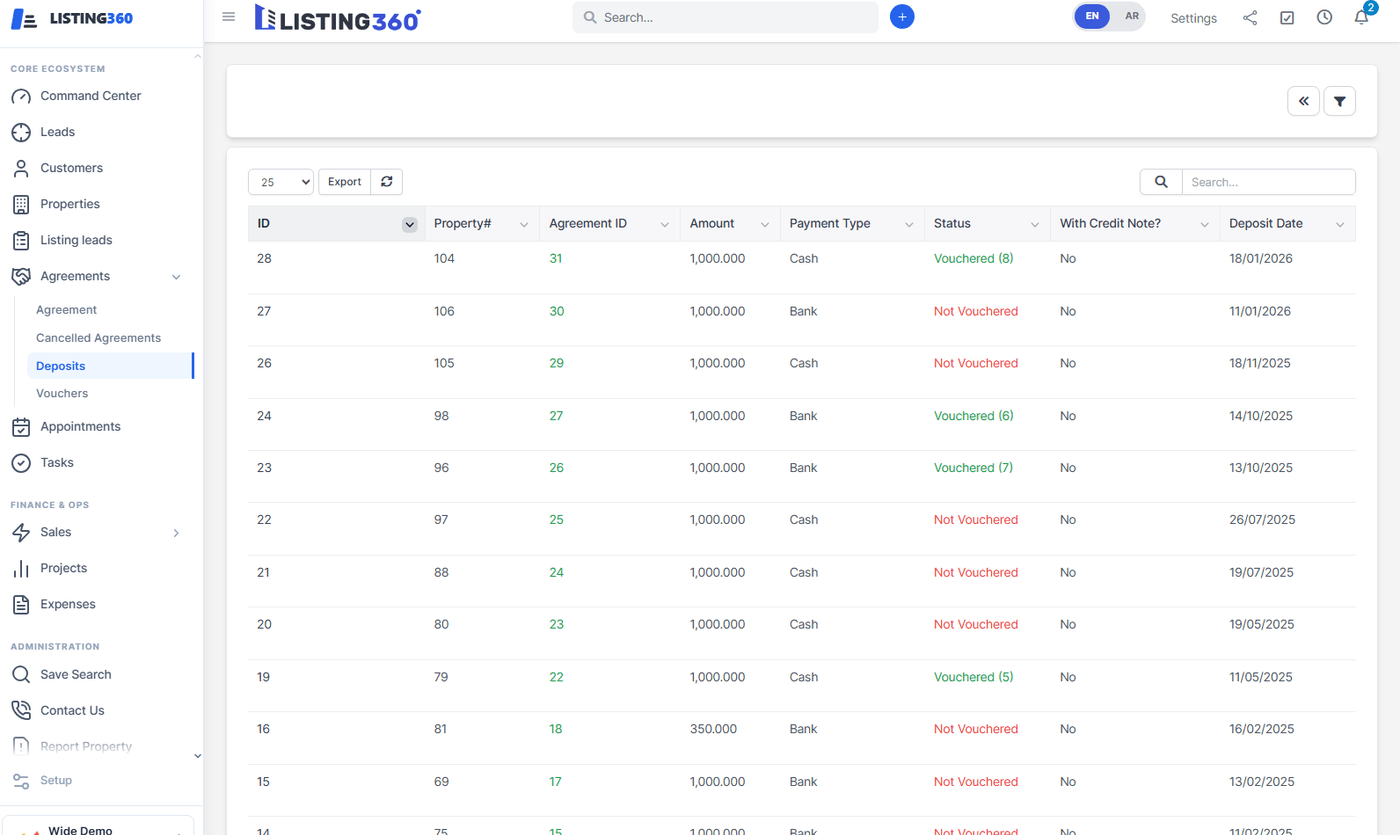
Task: Open agreement ID 31 link
Action: [556, 259]
